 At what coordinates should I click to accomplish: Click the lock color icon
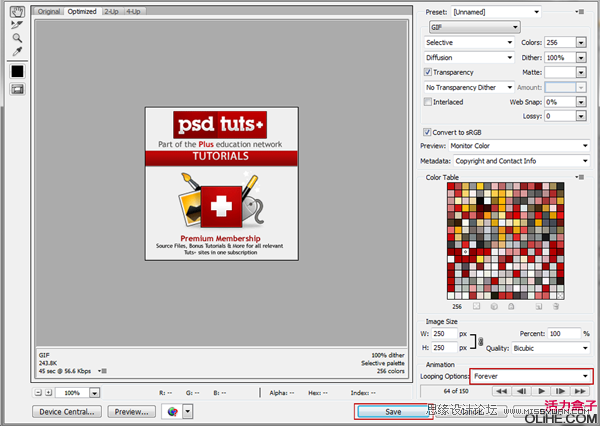click(x=511, y=306)
